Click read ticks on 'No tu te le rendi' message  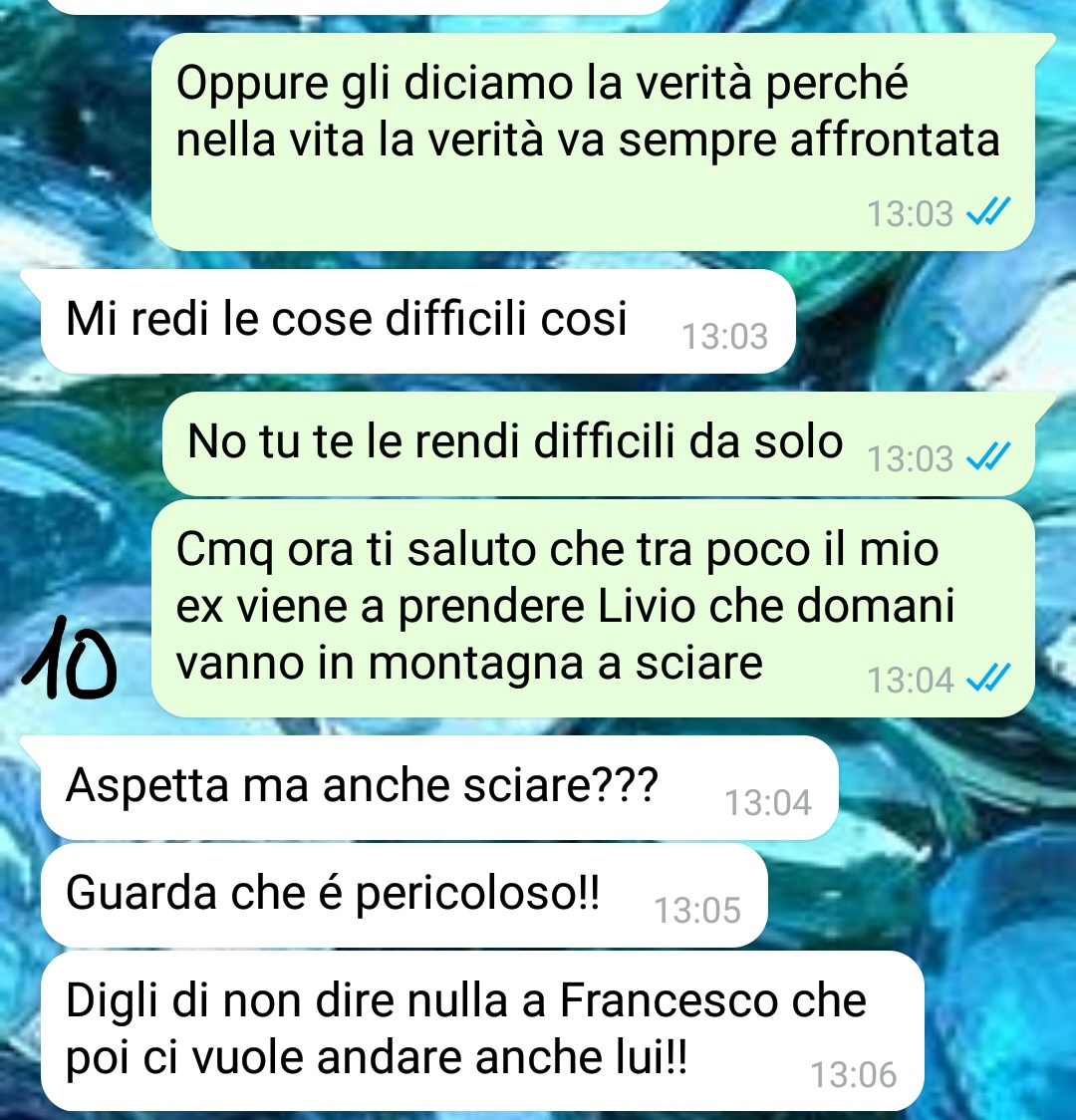click(989, 457)
